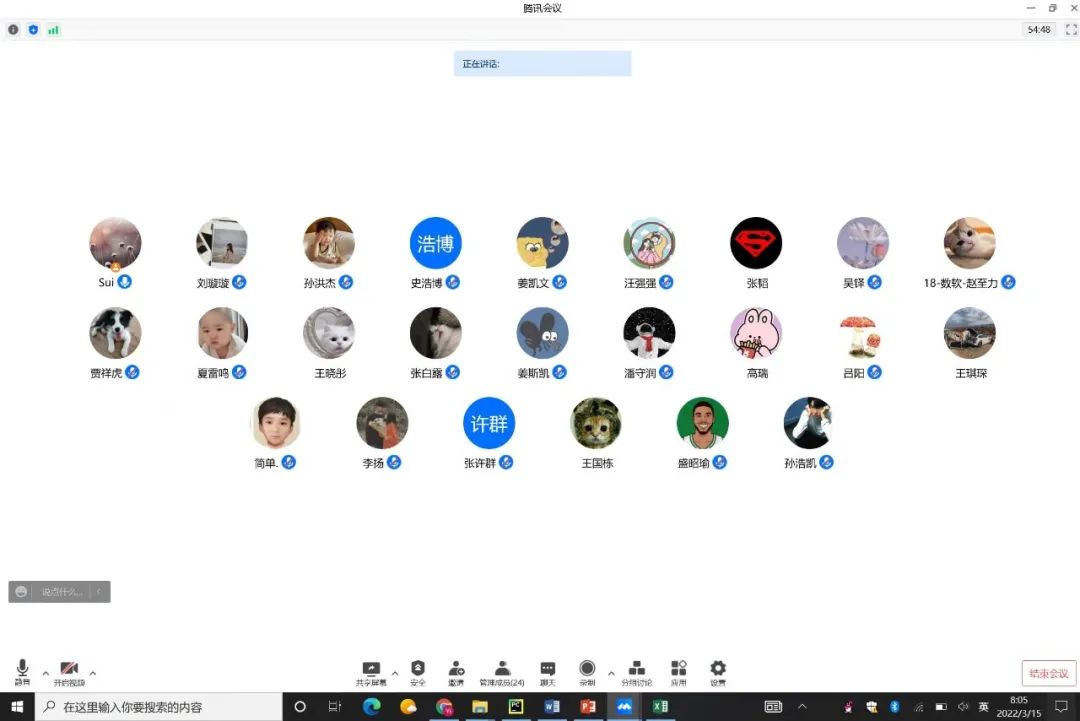Open the Chat (聊天) panel
This screenshot has width=1080, height=721.
coord(547,669)
